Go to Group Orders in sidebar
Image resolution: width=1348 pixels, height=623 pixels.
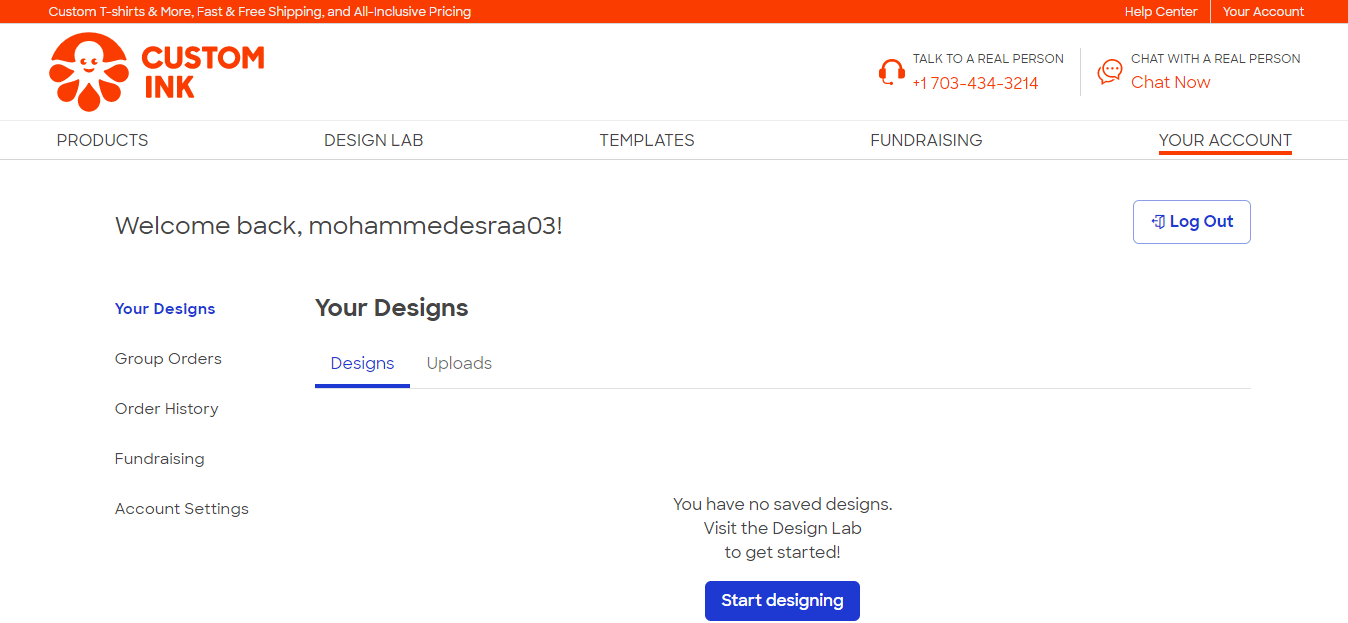click(168, 359)
